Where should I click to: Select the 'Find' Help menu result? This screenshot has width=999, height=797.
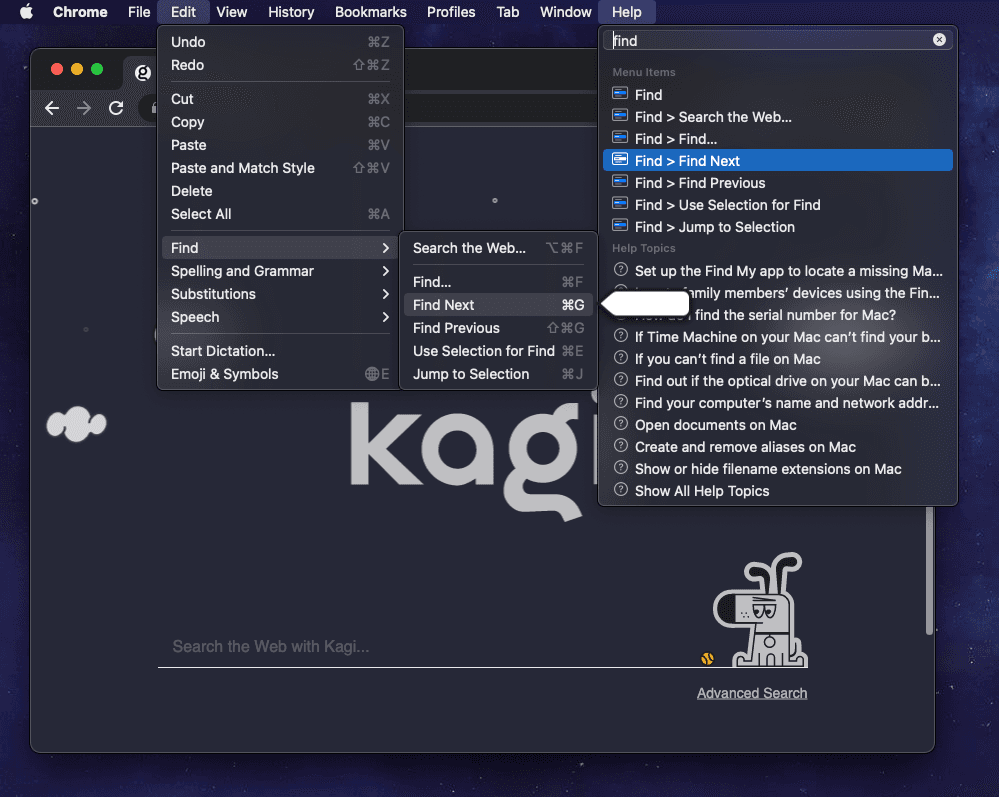coord(778,94)
